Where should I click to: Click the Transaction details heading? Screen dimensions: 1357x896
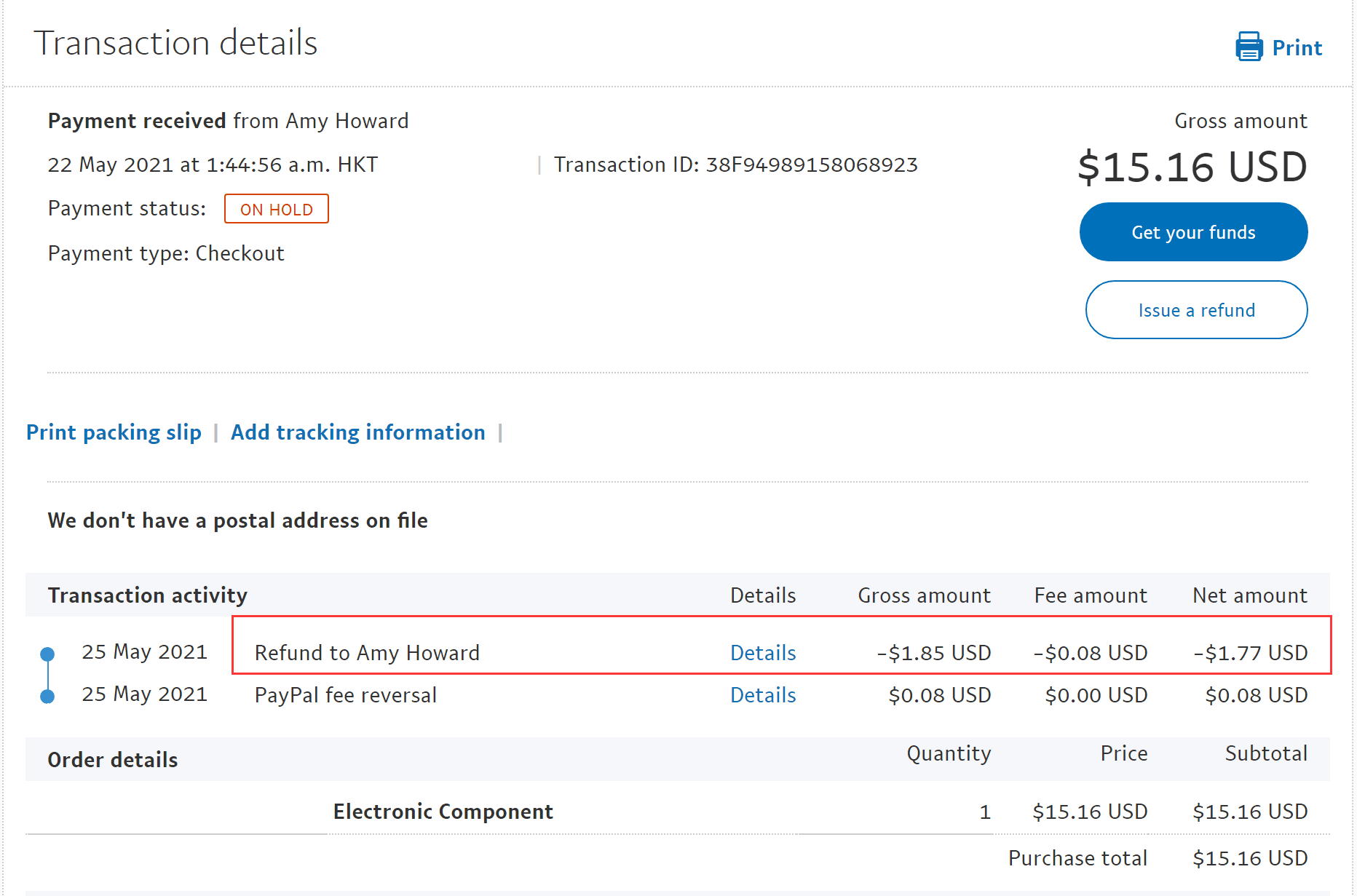click(x=175, y=43)
